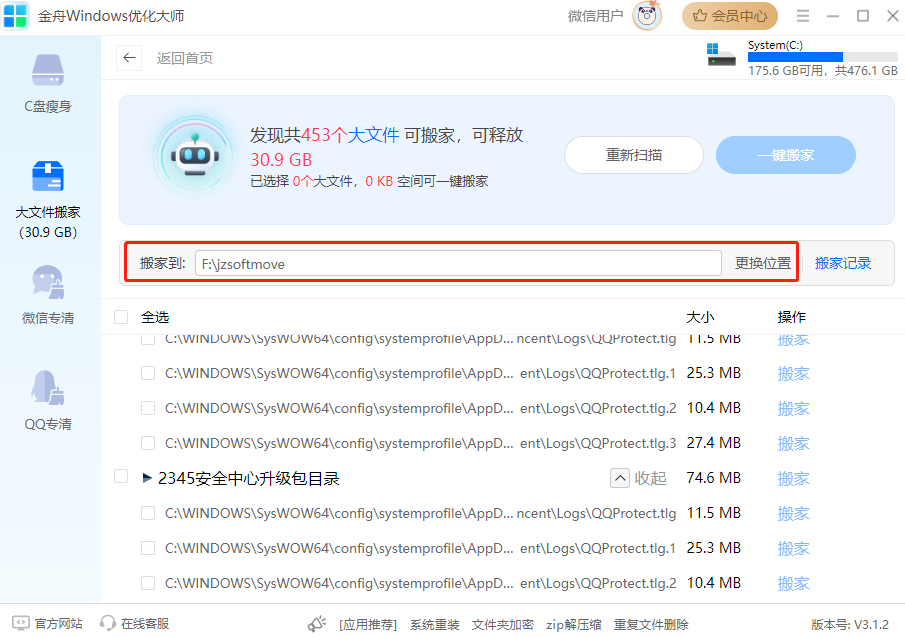Open the hamburger menu icon
Screen dimensions: 905x637
click(x=803, y=16)
